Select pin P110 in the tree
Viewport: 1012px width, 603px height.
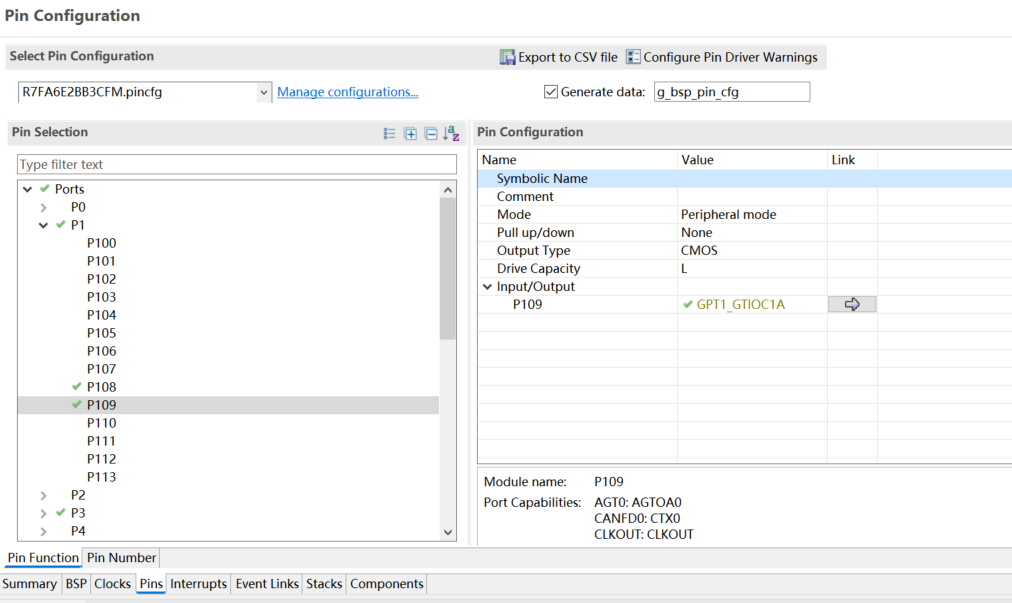[101, 424]
